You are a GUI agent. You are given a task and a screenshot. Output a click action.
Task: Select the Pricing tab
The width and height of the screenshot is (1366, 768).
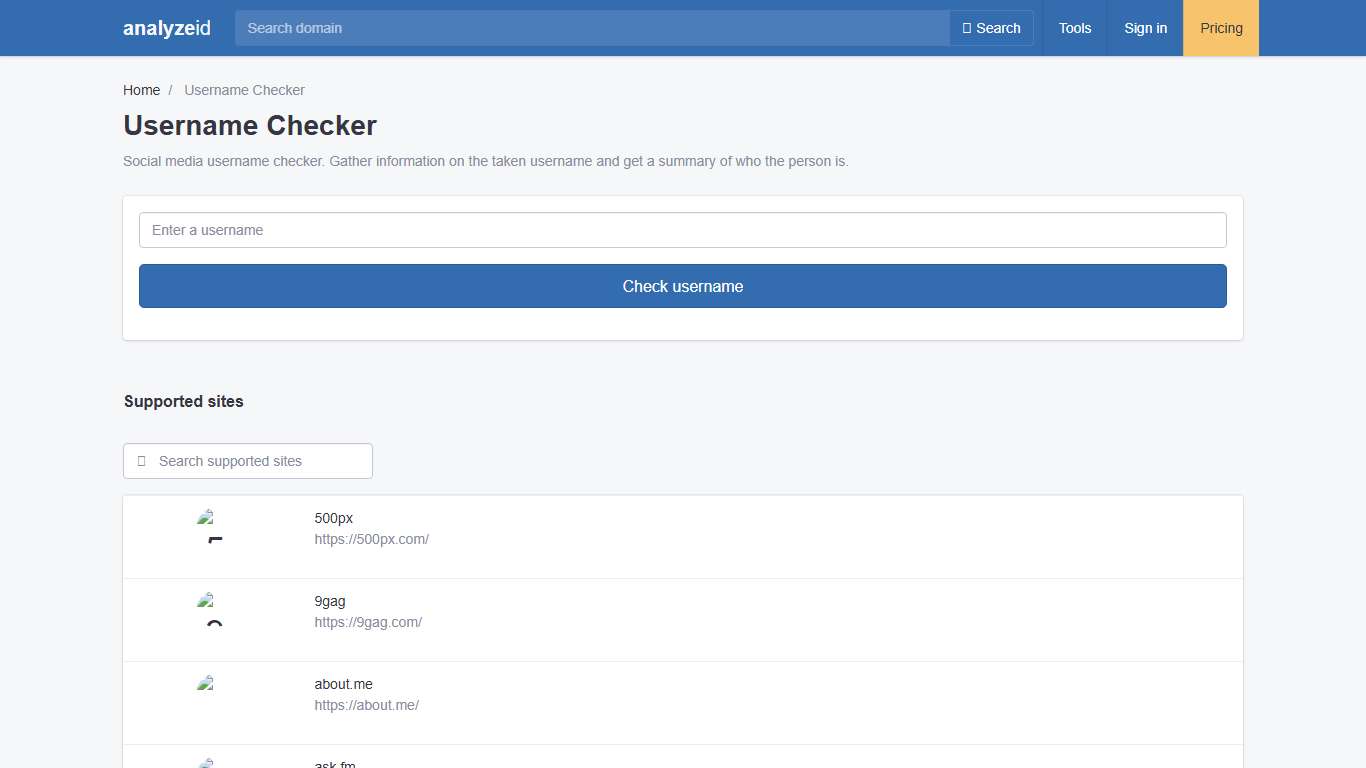[1221, 28]
